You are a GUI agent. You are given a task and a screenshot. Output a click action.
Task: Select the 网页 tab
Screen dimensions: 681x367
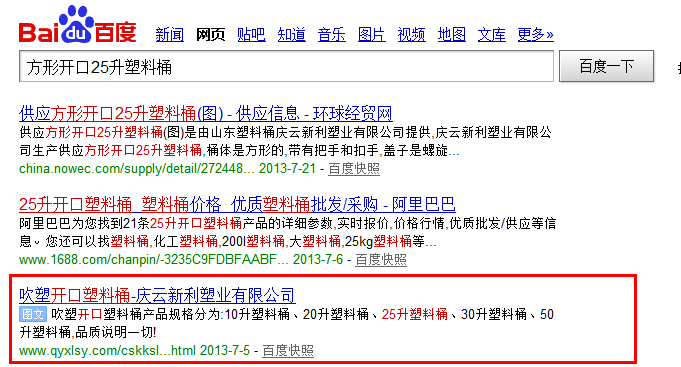210,34
